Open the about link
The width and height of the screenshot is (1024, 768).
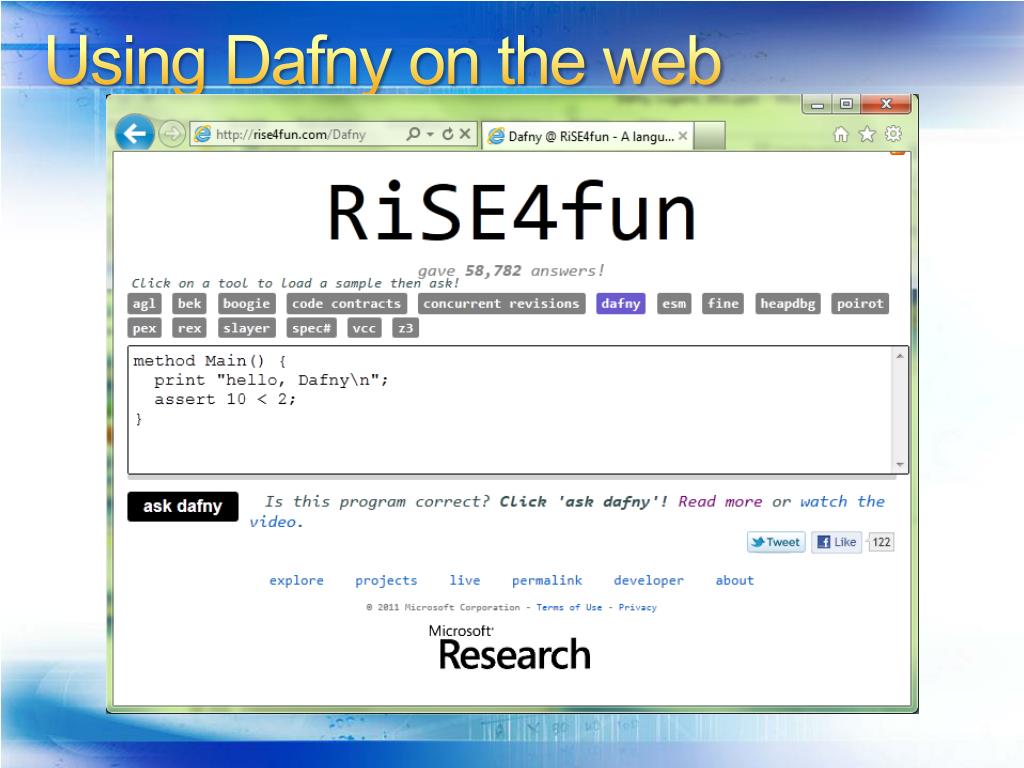[x=735, y=580]
